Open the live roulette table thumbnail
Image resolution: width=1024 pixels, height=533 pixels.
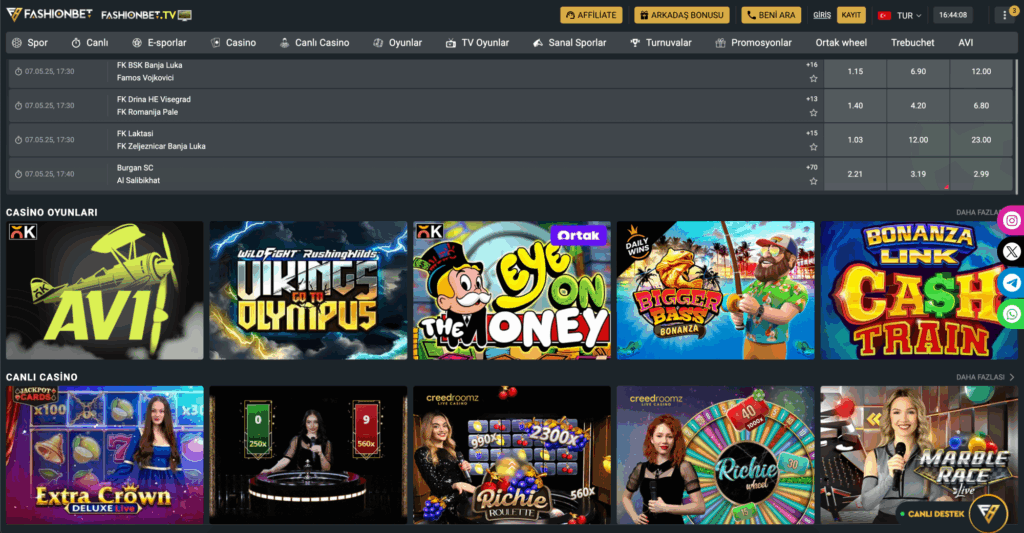(308, 455)
